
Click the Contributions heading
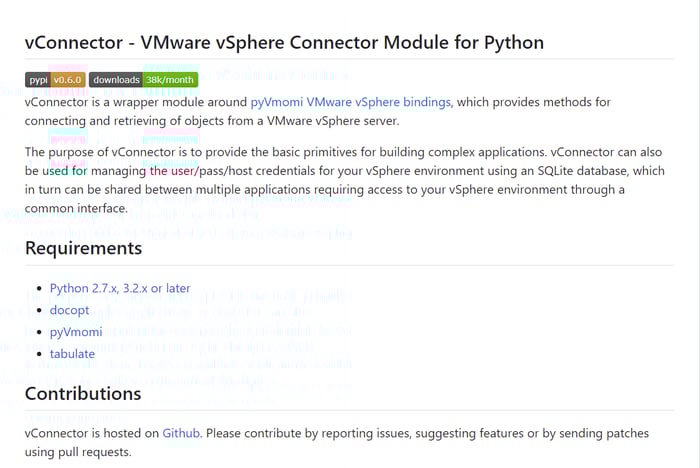(x=83, y=394)
